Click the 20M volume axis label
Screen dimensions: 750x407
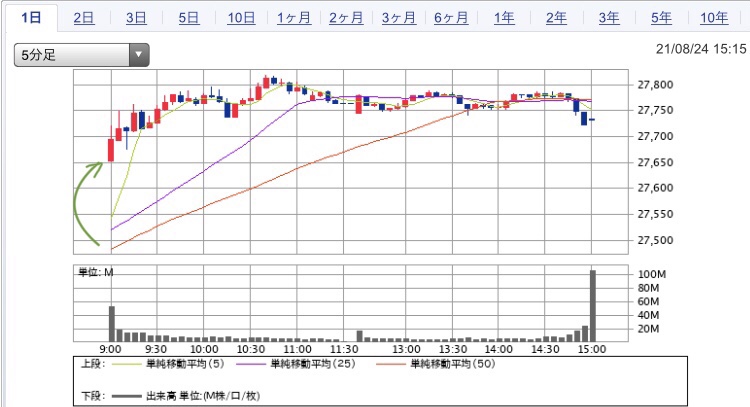click(x=649, y=329)
